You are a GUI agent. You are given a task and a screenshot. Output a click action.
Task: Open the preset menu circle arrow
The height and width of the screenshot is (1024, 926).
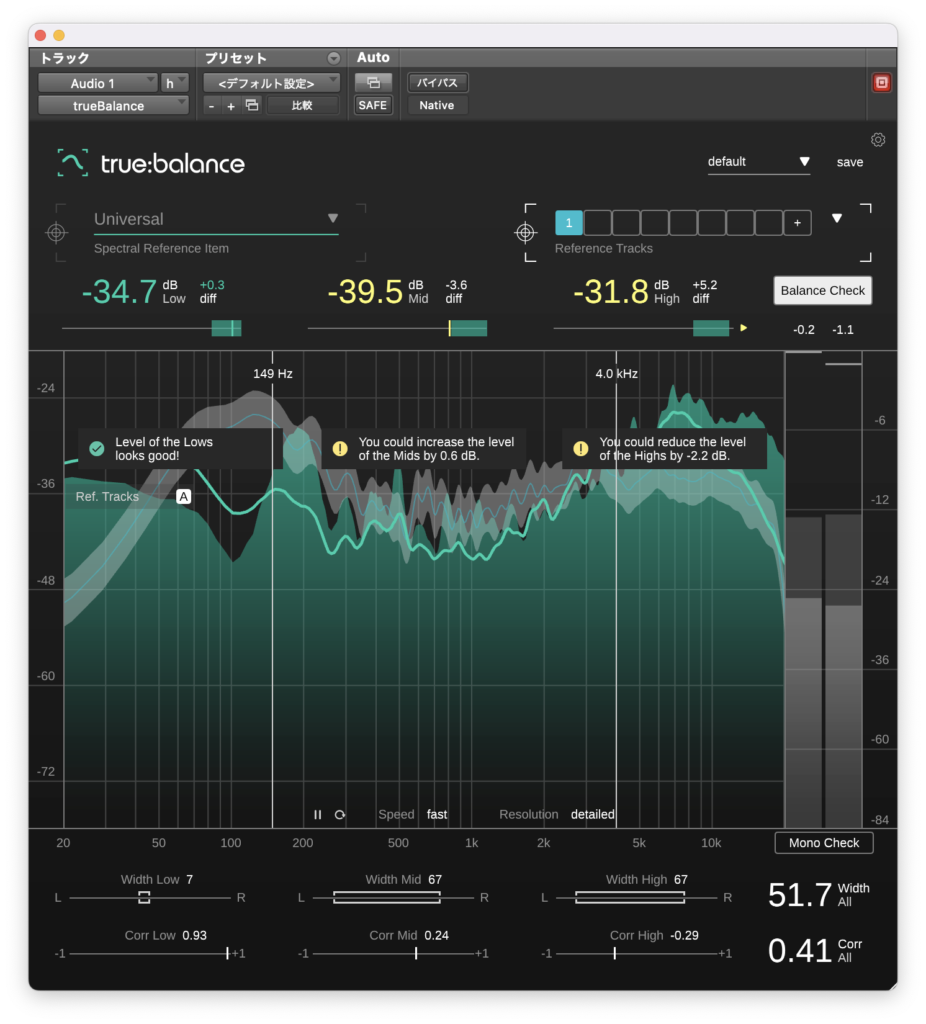(333, 58)
